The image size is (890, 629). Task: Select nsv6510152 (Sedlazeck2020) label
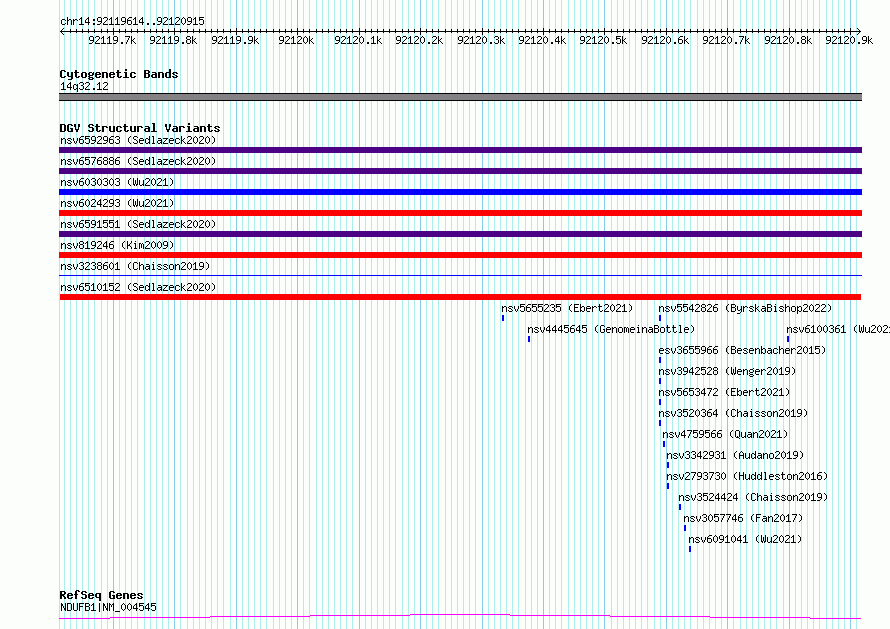[x=138, y=287]
